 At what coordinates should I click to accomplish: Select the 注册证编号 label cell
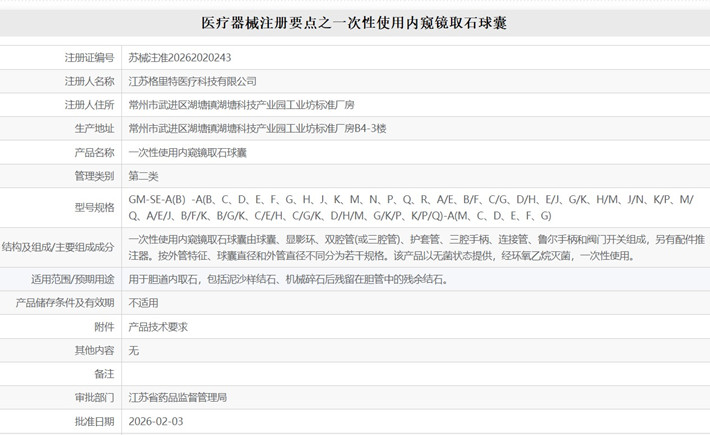point(89,57)
